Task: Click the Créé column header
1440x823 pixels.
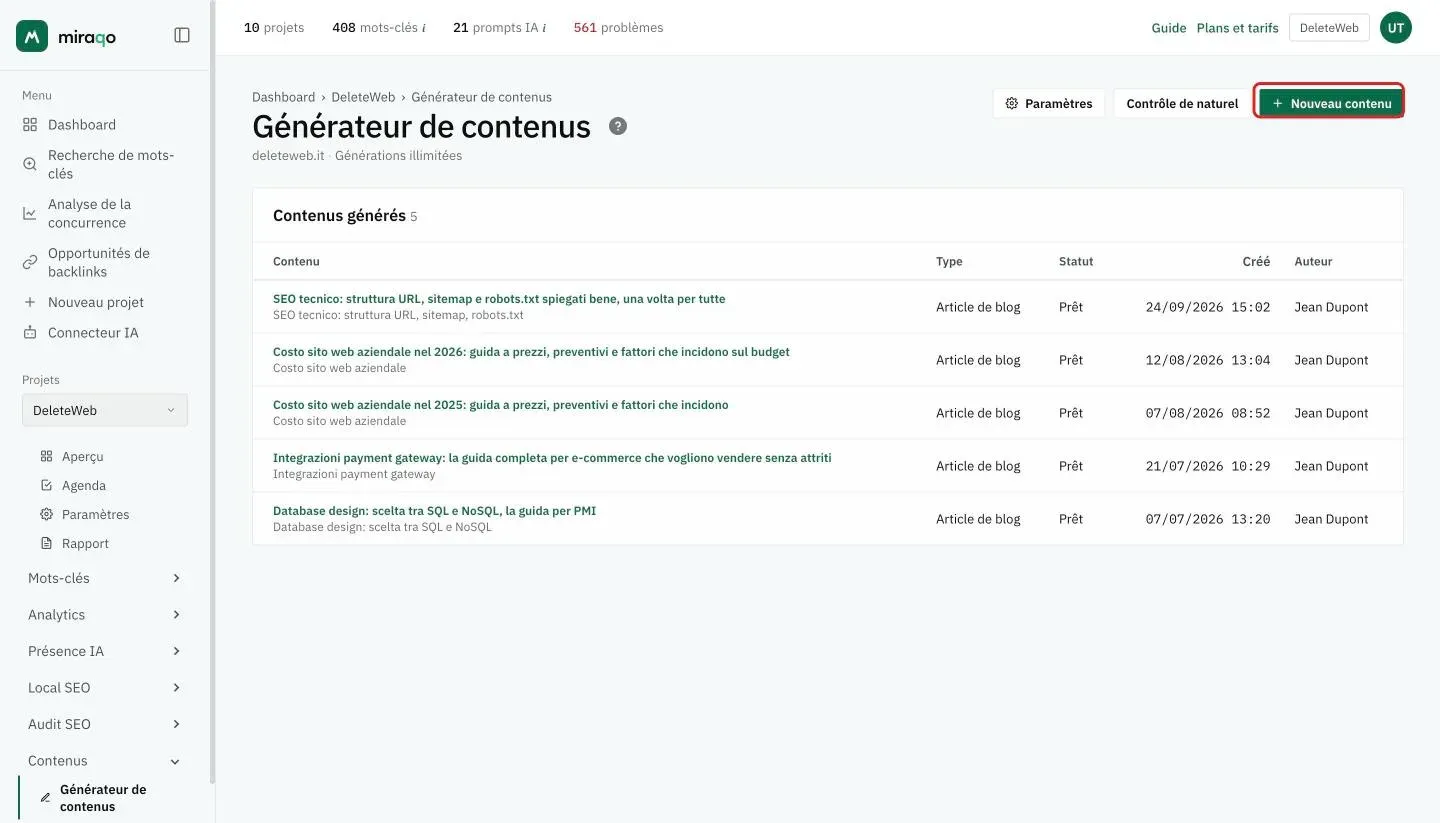Action: 1256,261
